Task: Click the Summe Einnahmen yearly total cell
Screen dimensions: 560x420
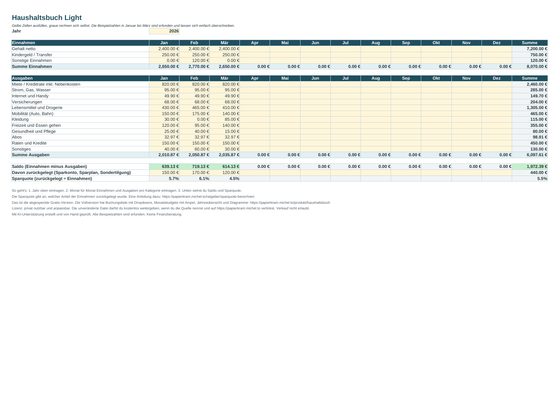Action: (x=530, y=66)
